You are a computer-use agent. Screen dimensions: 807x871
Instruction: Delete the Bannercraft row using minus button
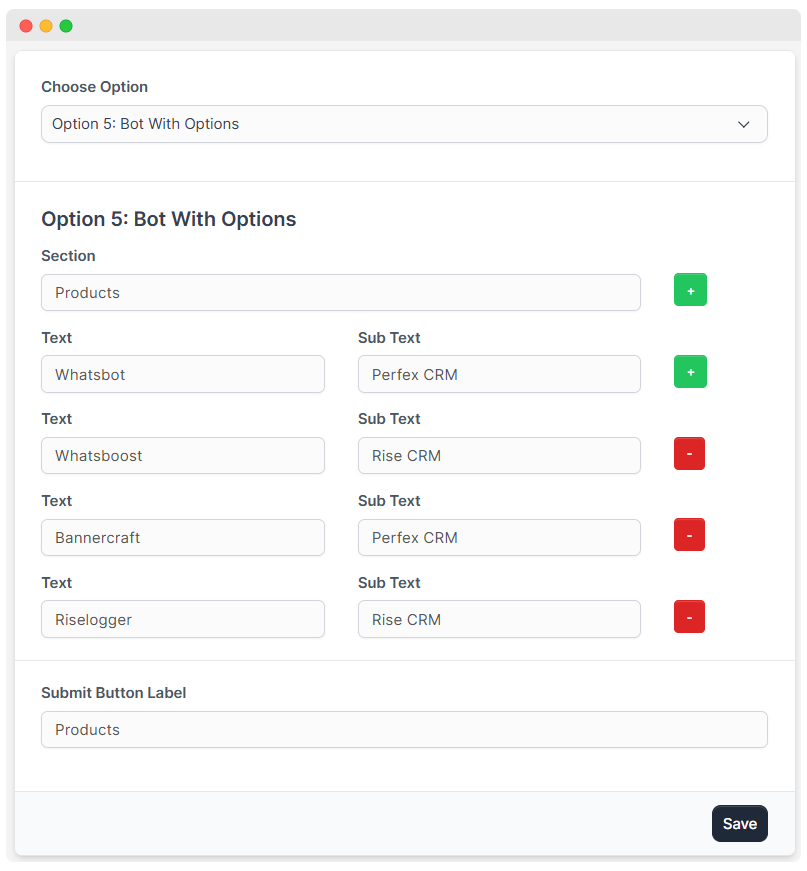coord(689,535)
